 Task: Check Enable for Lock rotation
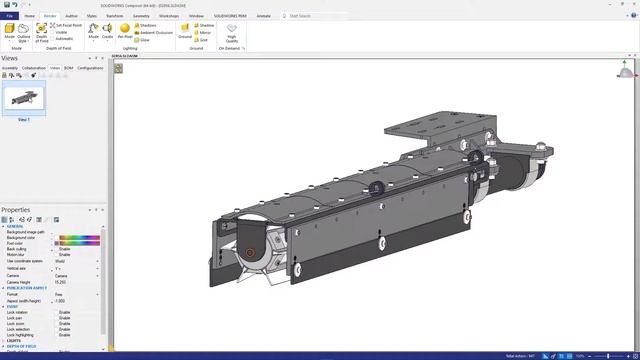coord(57,312)
